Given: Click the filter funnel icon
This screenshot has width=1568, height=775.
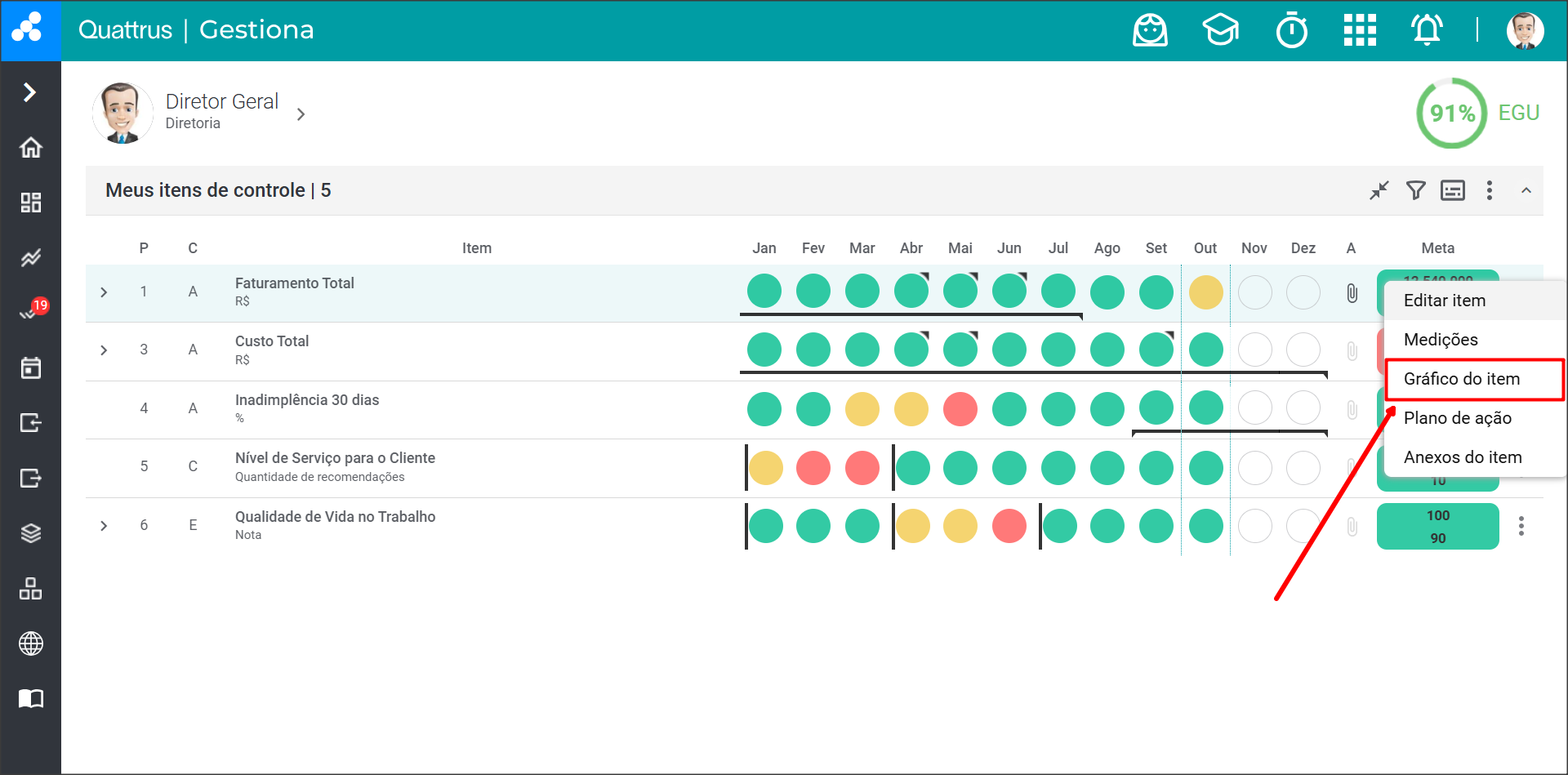Looking at the screenshot, I should (1415, 190).
